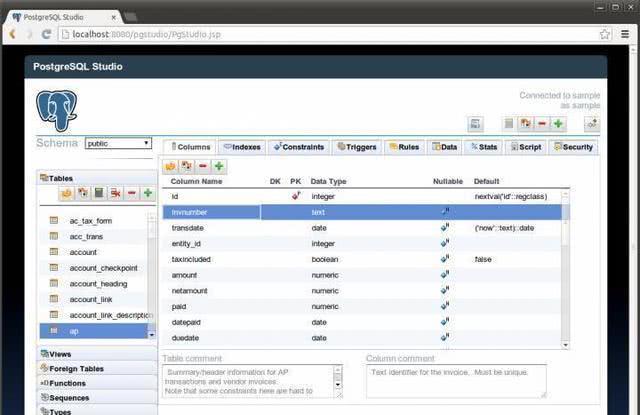Click the down arrow of the Table comment scrollbar
This screenshot has width=640, height=415.
(x=338, y=384)
